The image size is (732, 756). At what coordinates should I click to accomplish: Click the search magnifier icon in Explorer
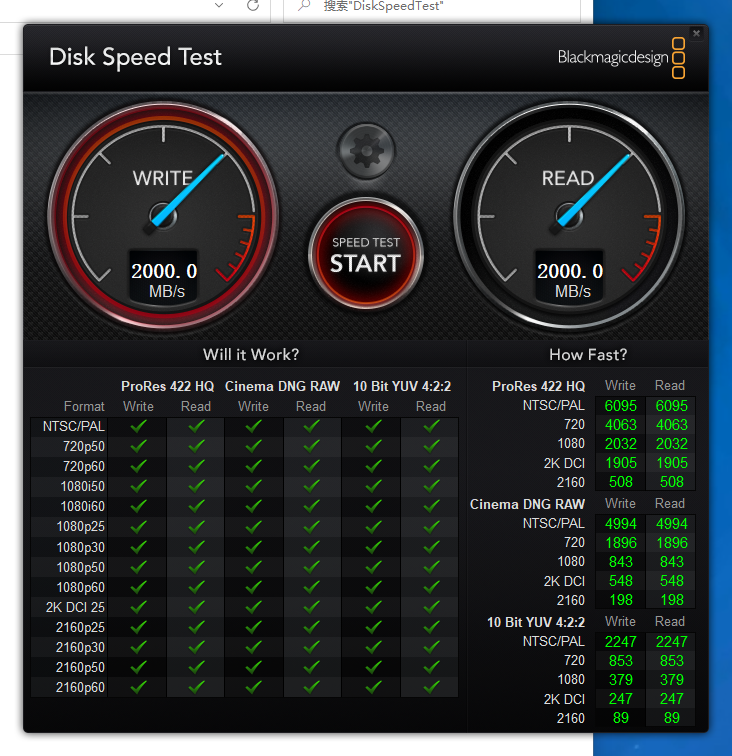[x=304, y=6]
